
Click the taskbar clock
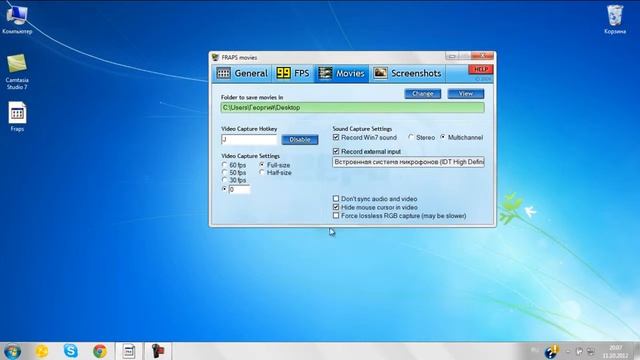[x=616, y=351]
